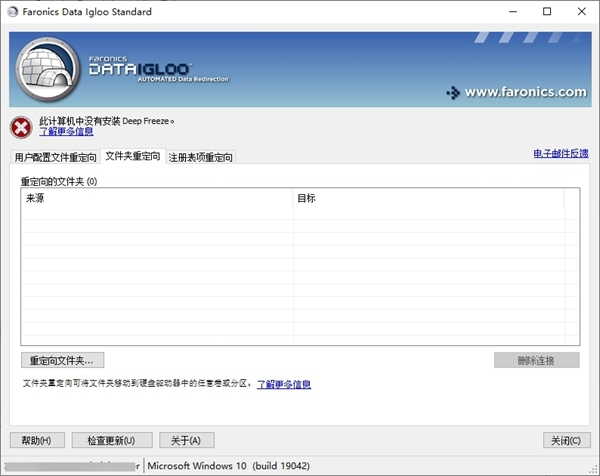
Task: Open 了解更多信息 link beside folder redirection description
Action: pos(284,384)
